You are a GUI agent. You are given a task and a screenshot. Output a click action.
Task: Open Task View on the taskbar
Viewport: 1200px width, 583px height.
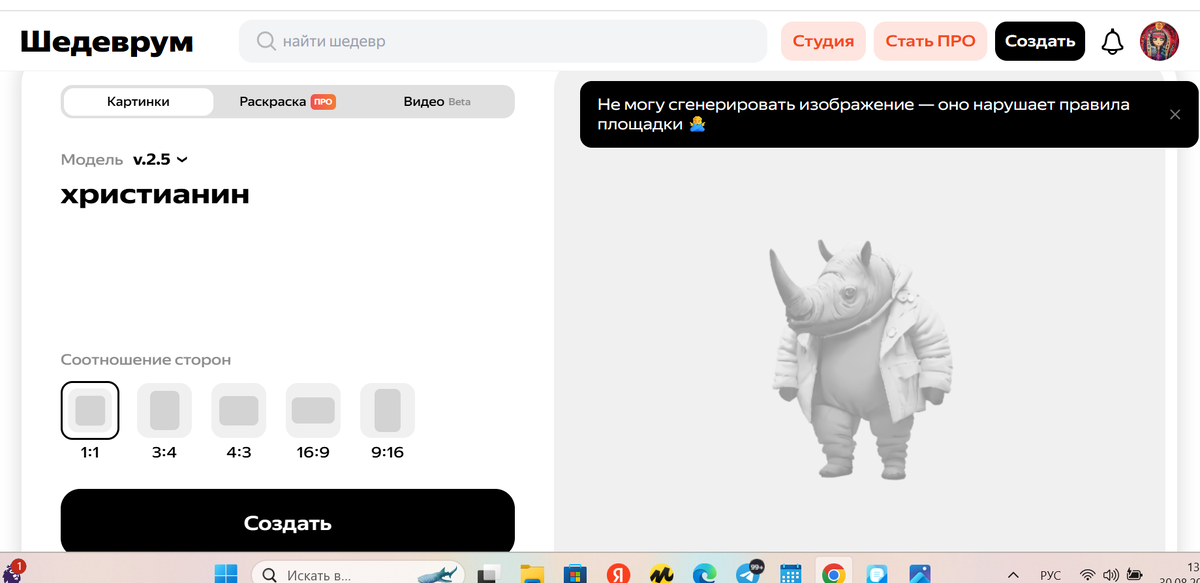488,575
